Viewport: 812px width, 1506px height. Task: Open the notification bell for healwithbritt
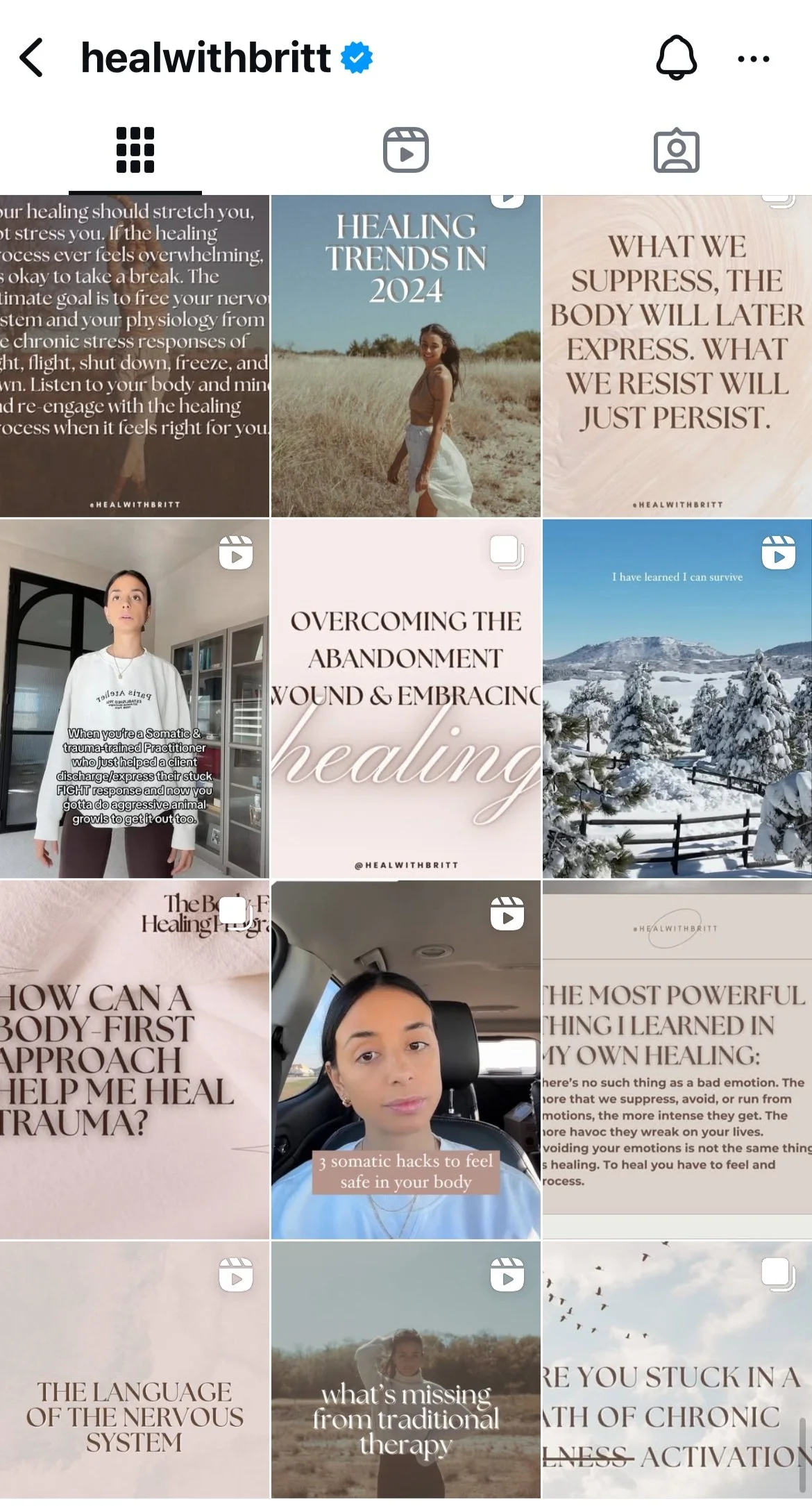[x=676, y=58]
